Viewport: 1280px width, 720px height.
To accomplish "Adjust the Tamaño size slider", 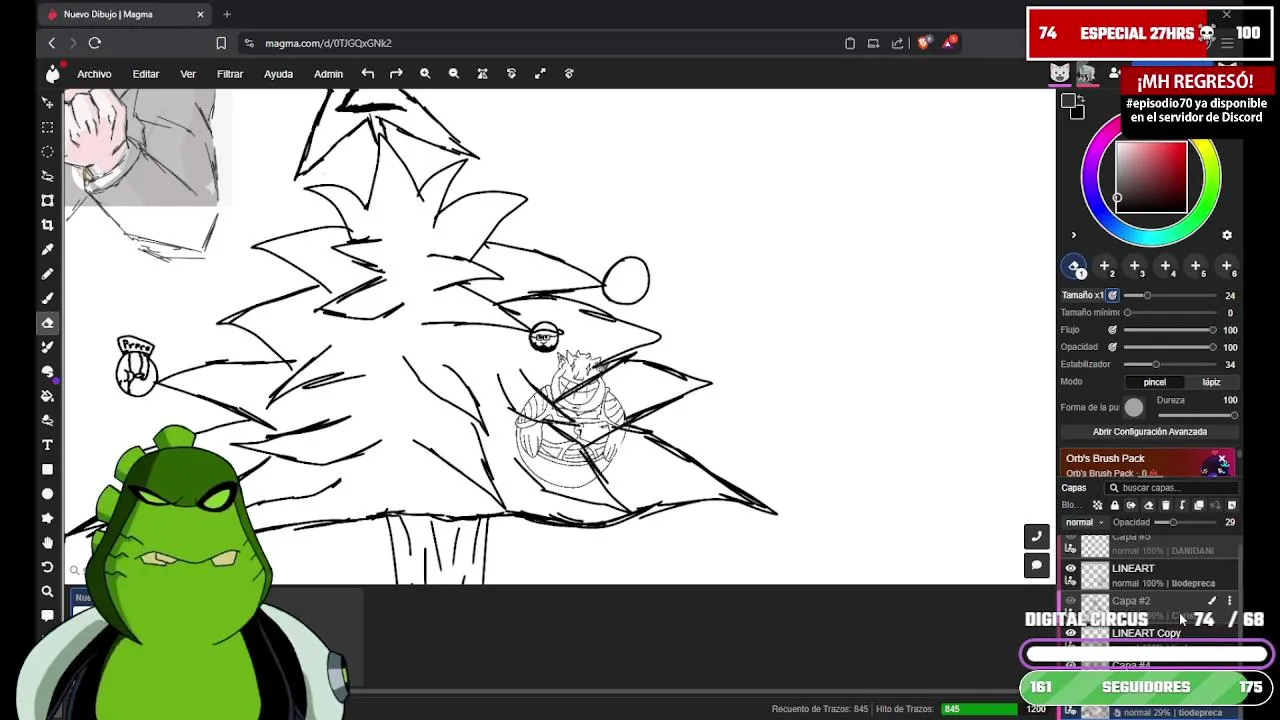I will [1170, 296].
